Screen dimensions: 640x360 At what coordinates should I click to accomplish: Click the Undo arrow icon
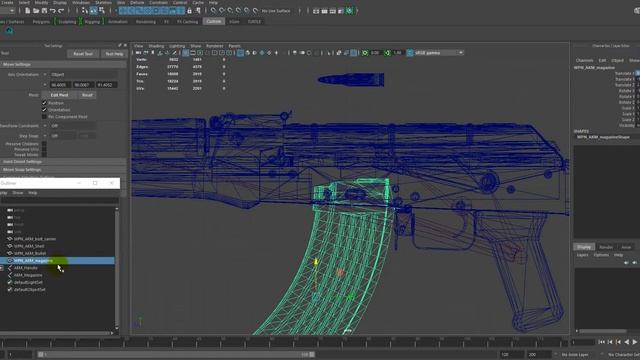point(53,11)
